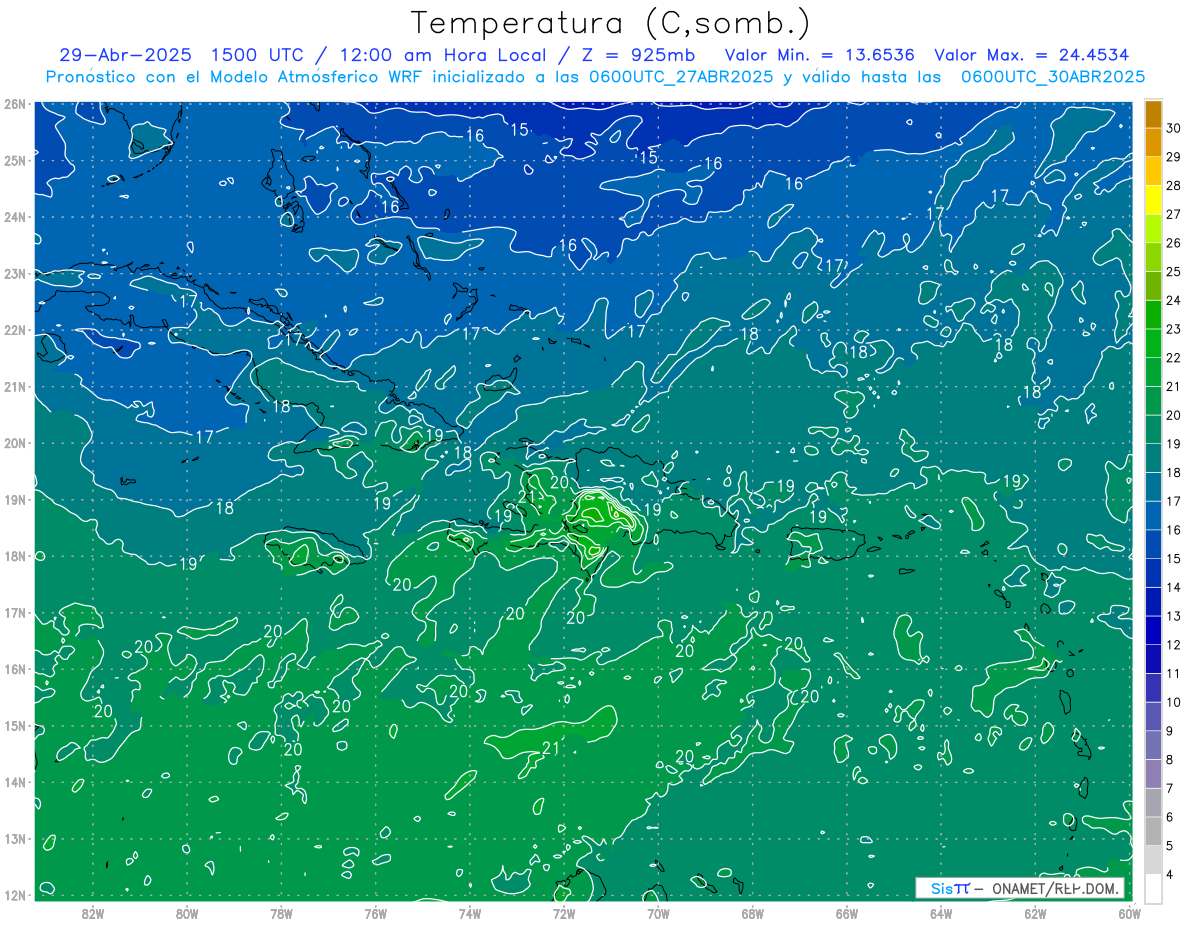
Task: Click the colorbar value label "4"
Action: tap(1170, 874)
